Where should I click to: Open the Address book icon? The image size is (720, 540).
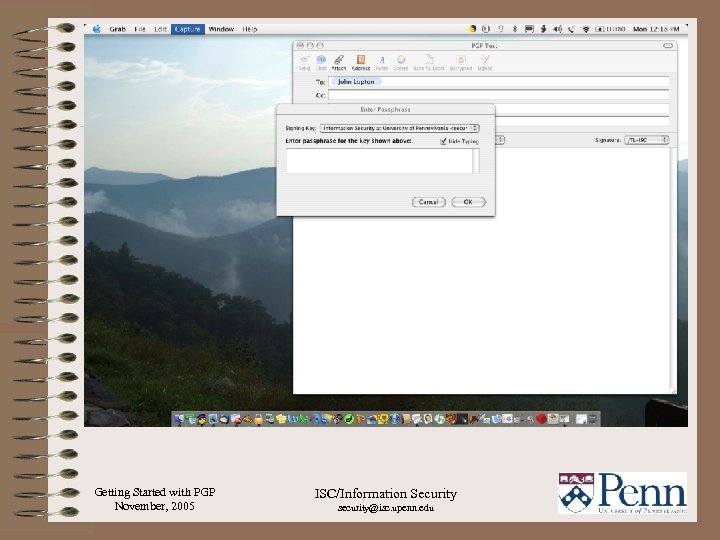[x=361, y=62]
